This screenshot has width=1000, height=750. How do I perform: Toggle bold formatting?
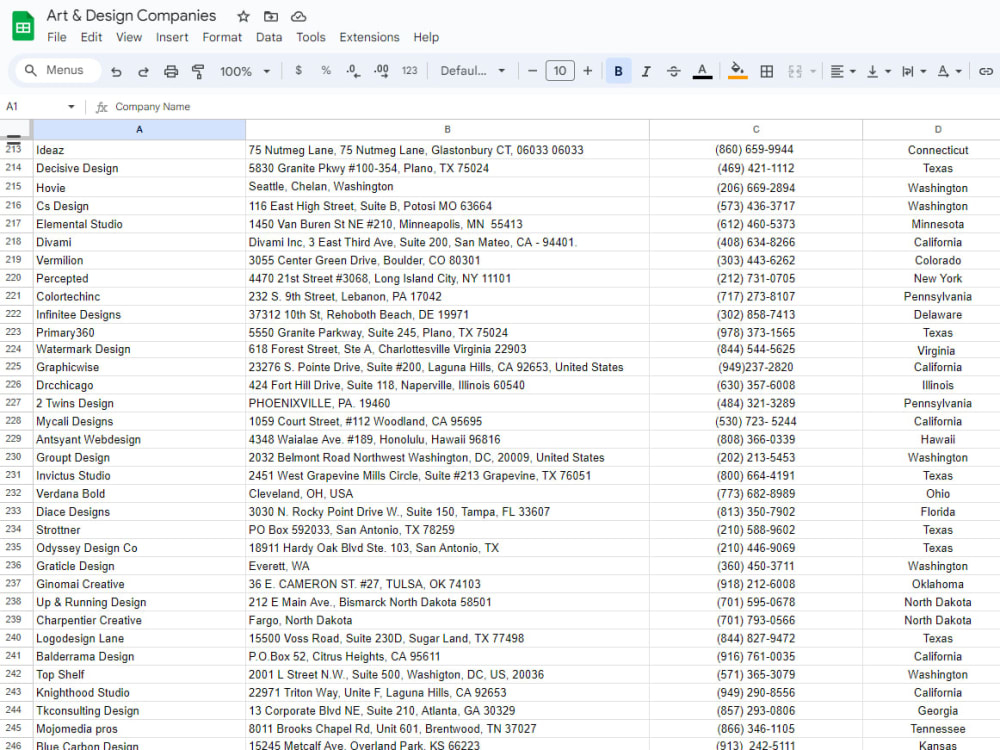(618, 71)
